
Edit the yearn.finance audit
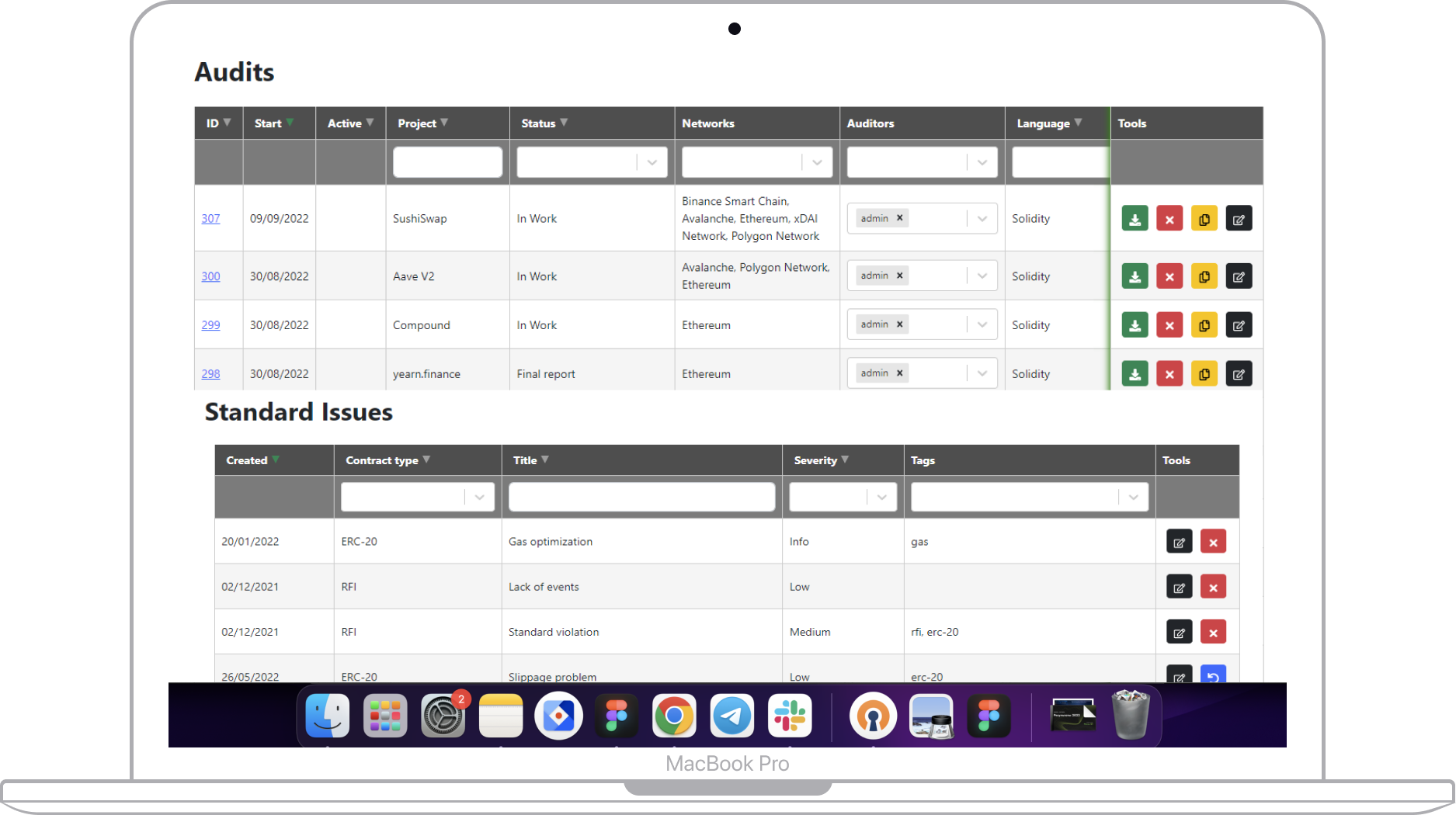1239,373
